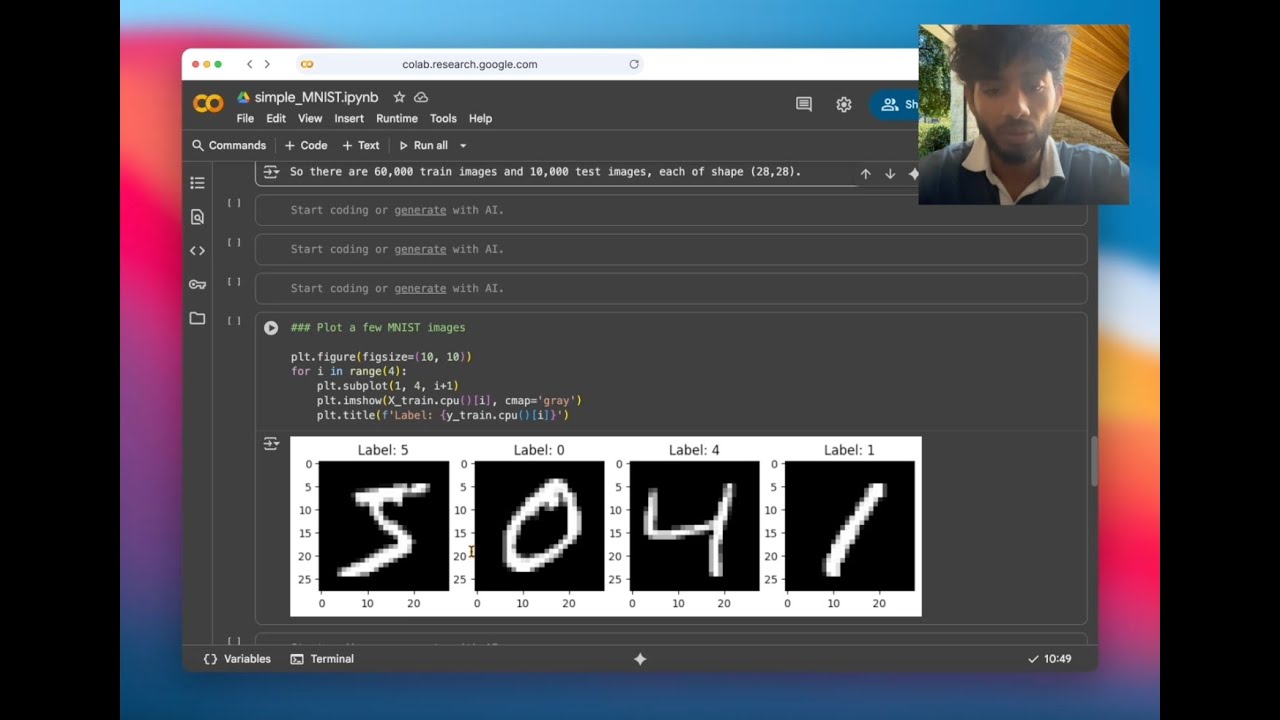Open the View menu

click(x=310, y=118)
